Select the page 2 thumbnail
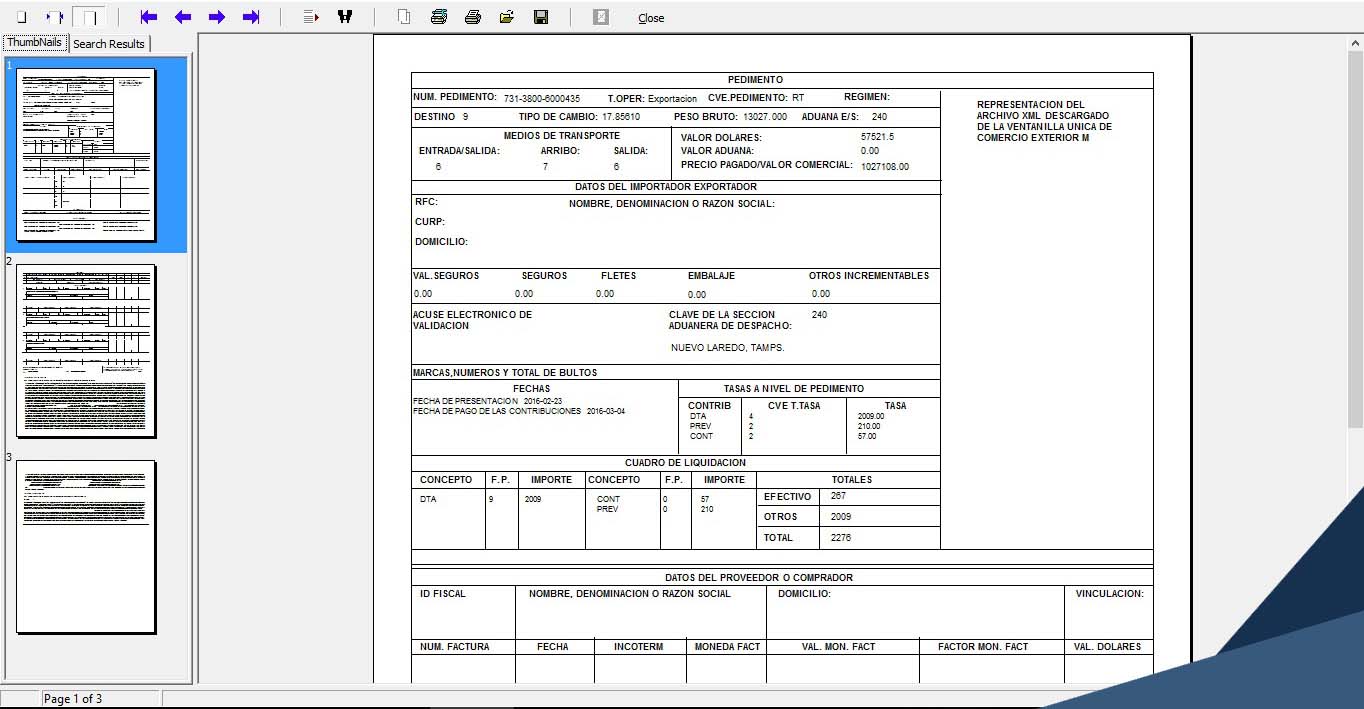 (x=86, y=350)
